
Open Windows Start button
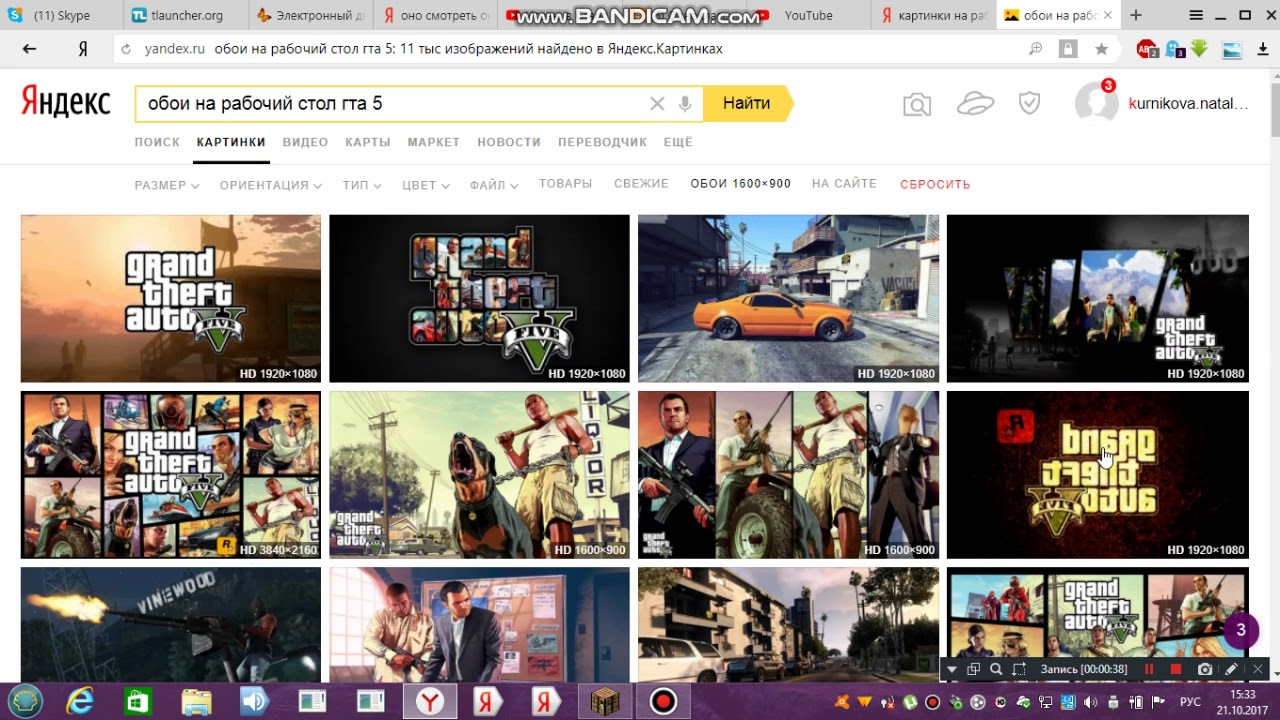(x=25, y=701)
